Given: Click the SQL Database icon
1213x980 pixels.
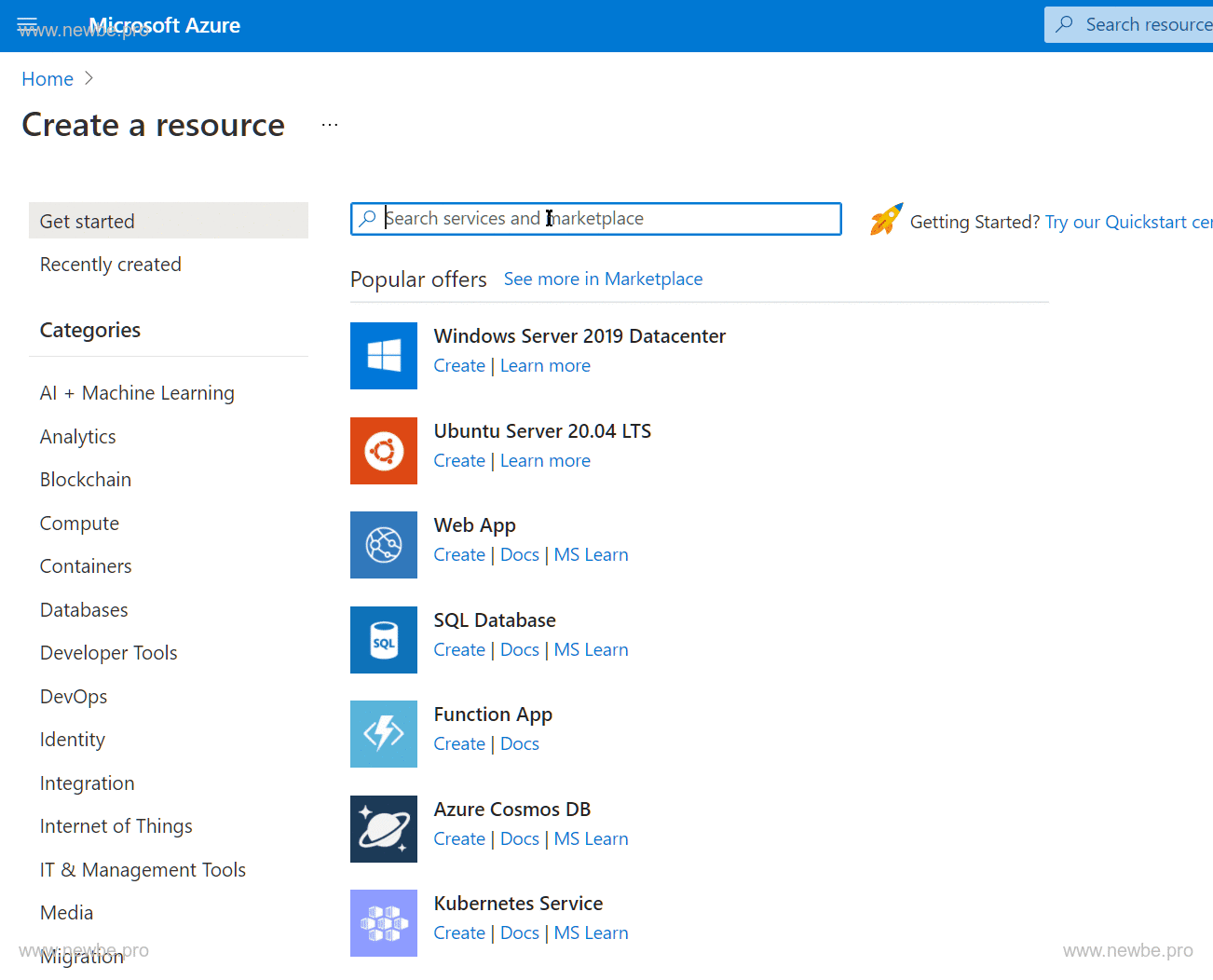Looking at the screenshot, I should click(x=383, y=640).
